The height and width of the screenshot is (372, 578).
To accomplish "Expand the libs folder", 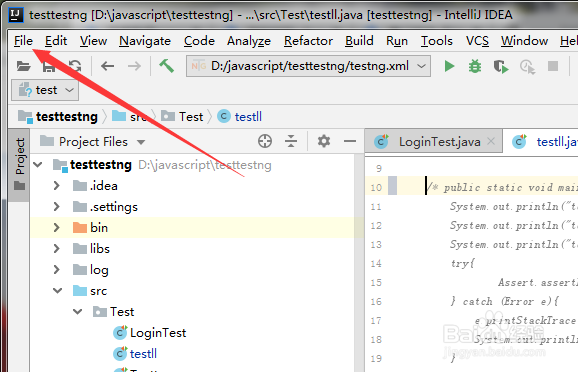I will [x=56, y=249].
